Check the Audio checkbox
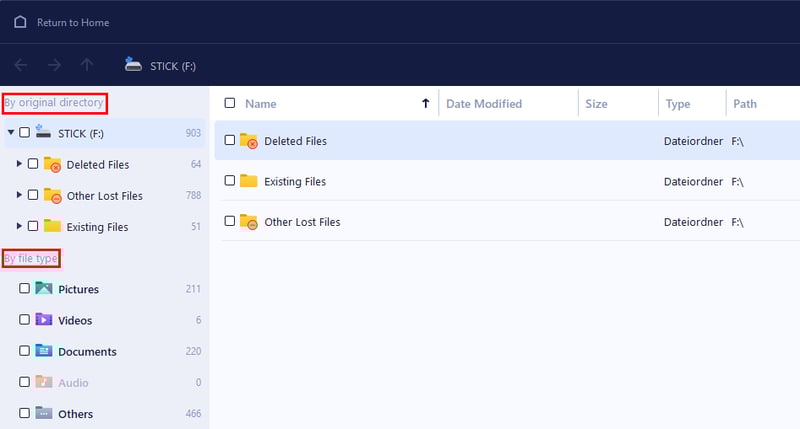 coord(24,382)
